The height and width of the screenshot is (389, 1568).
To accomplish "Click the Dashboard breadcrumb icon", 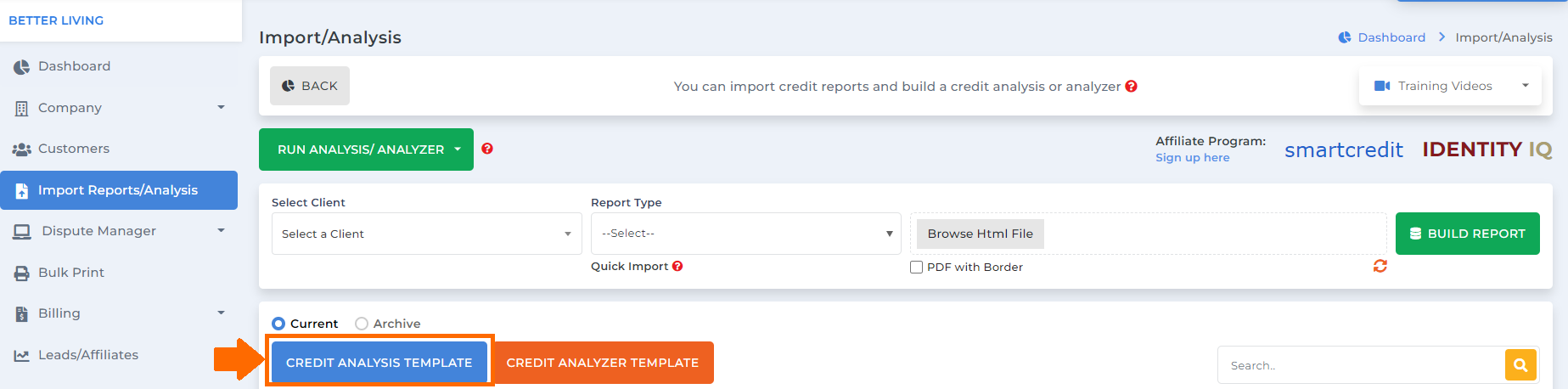I will pos(1345,37).
